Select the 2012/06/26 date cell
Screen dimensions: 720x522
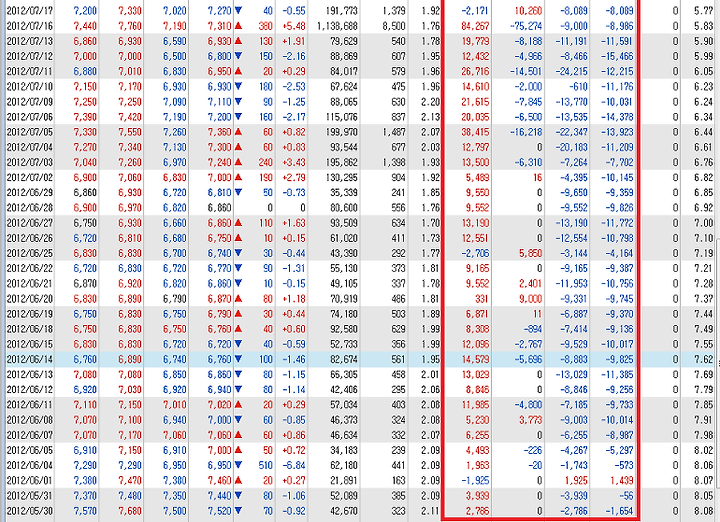(x=30, y=238)
